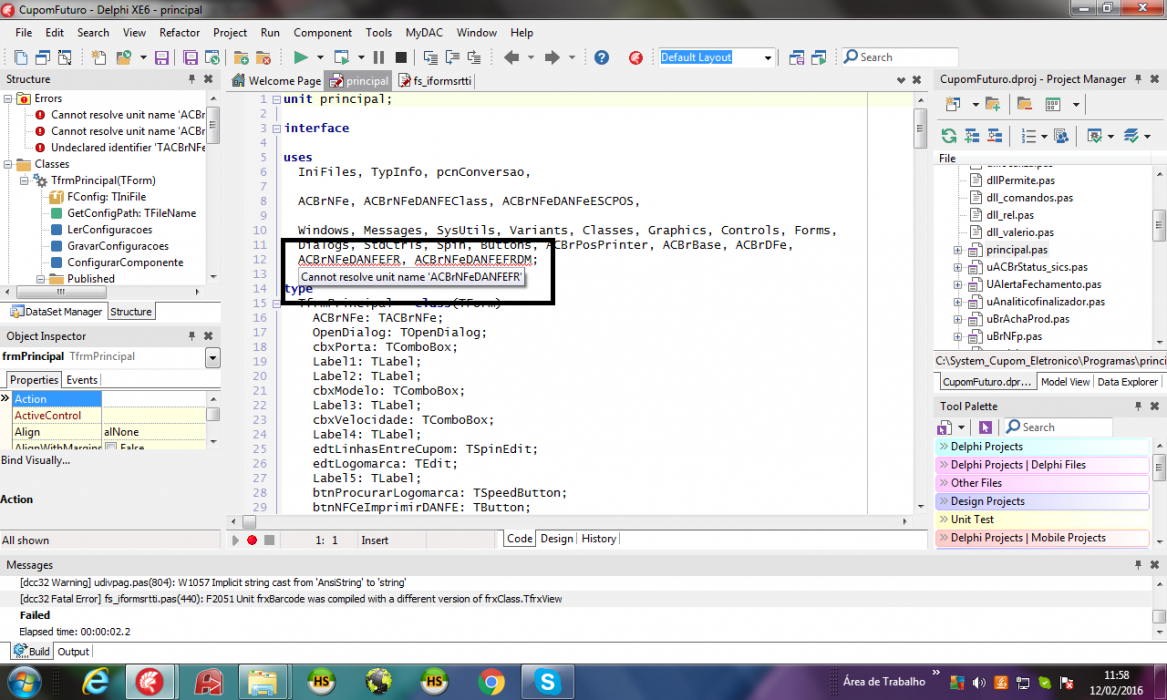Switch to the History tab
This screenshot has width=1167, height=700.
pos(598,539)
